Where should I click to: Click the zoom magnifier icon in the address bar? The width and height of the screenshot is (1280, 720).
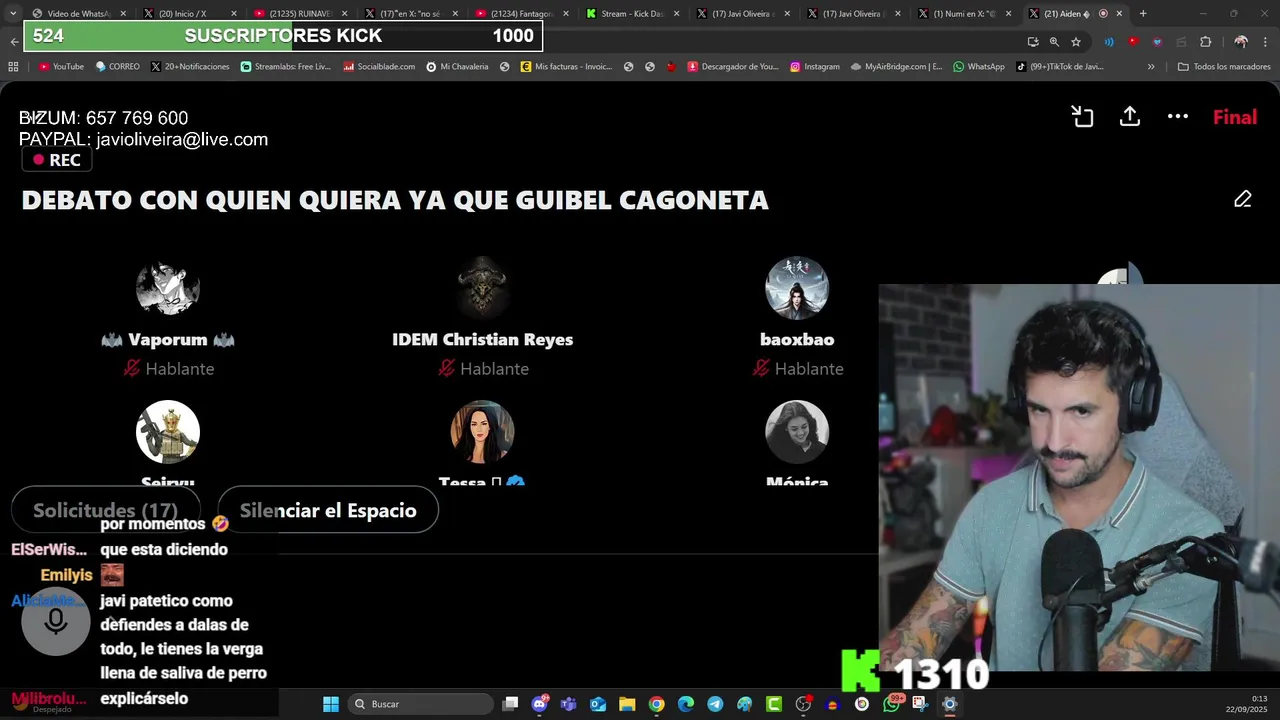(1054, 42)
